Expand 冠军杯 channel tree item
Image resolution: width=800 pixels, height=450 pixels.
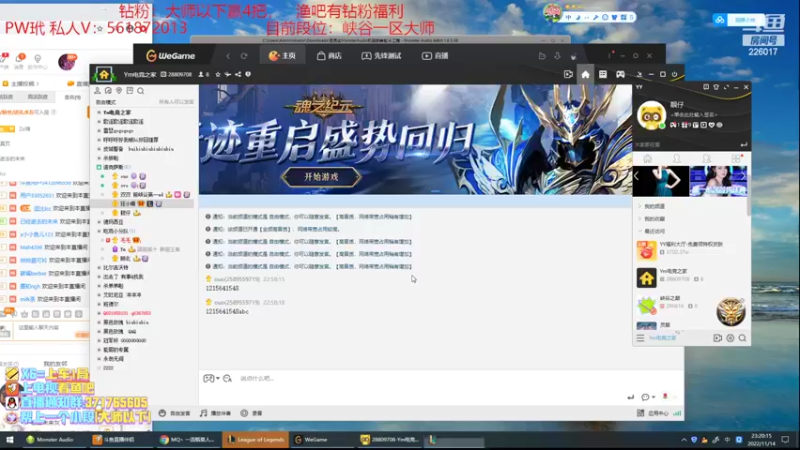click(x=99, y=340)
